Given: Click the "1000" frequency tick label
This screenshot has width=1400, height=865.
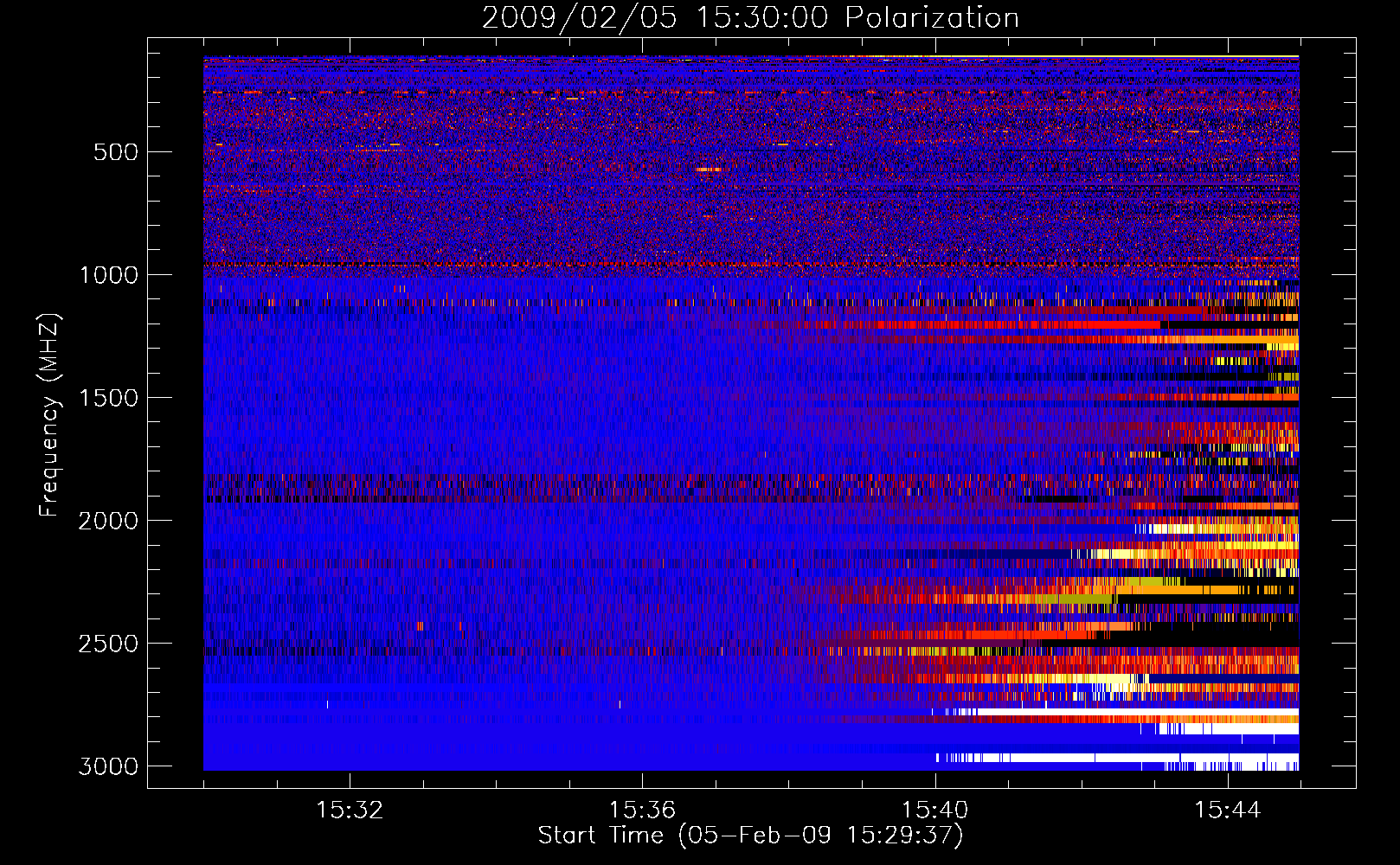Looking at the screenshot, I should tap(108, 275).
